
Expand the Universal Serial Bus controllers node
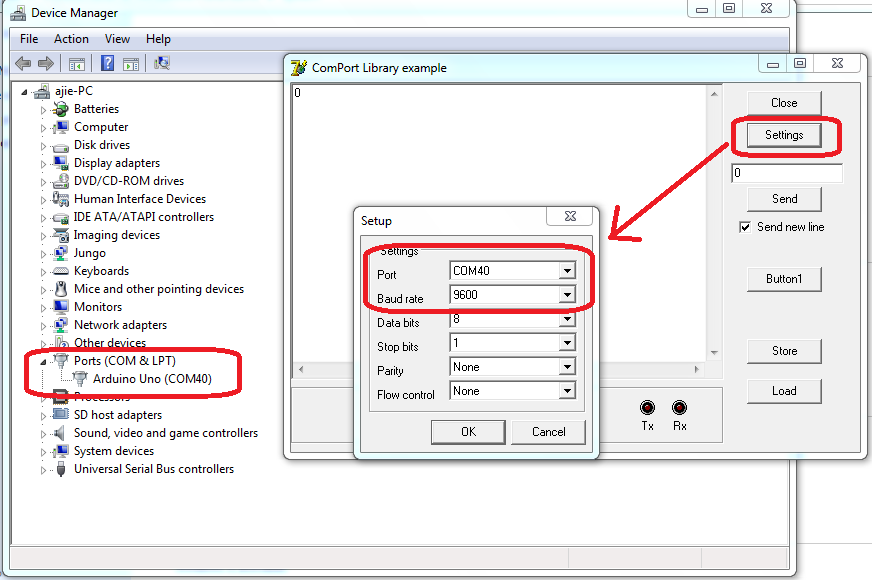click(x=43, y=470)
